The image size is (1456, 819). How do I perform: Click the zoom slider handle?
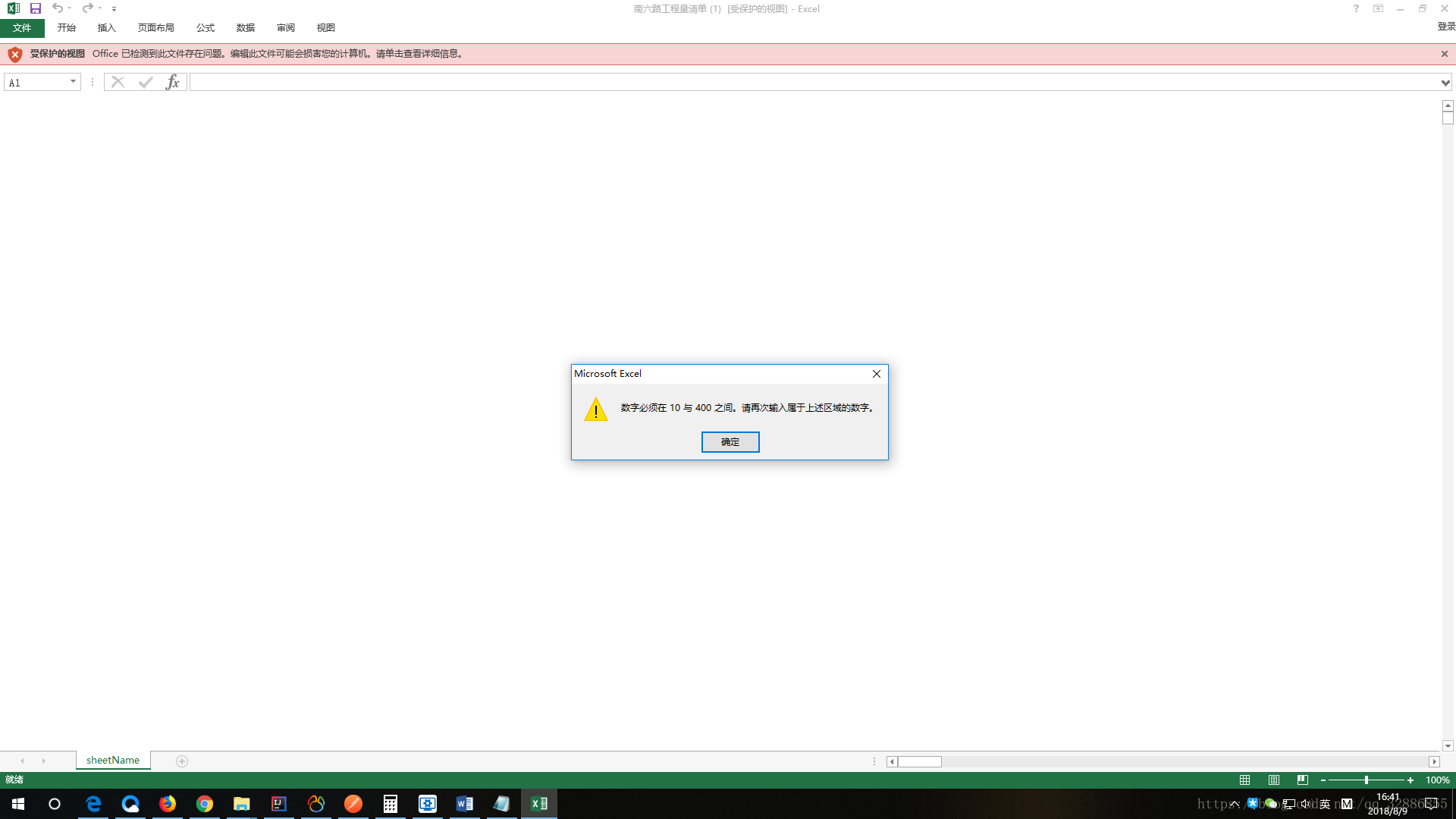(x=1366, y=780)
